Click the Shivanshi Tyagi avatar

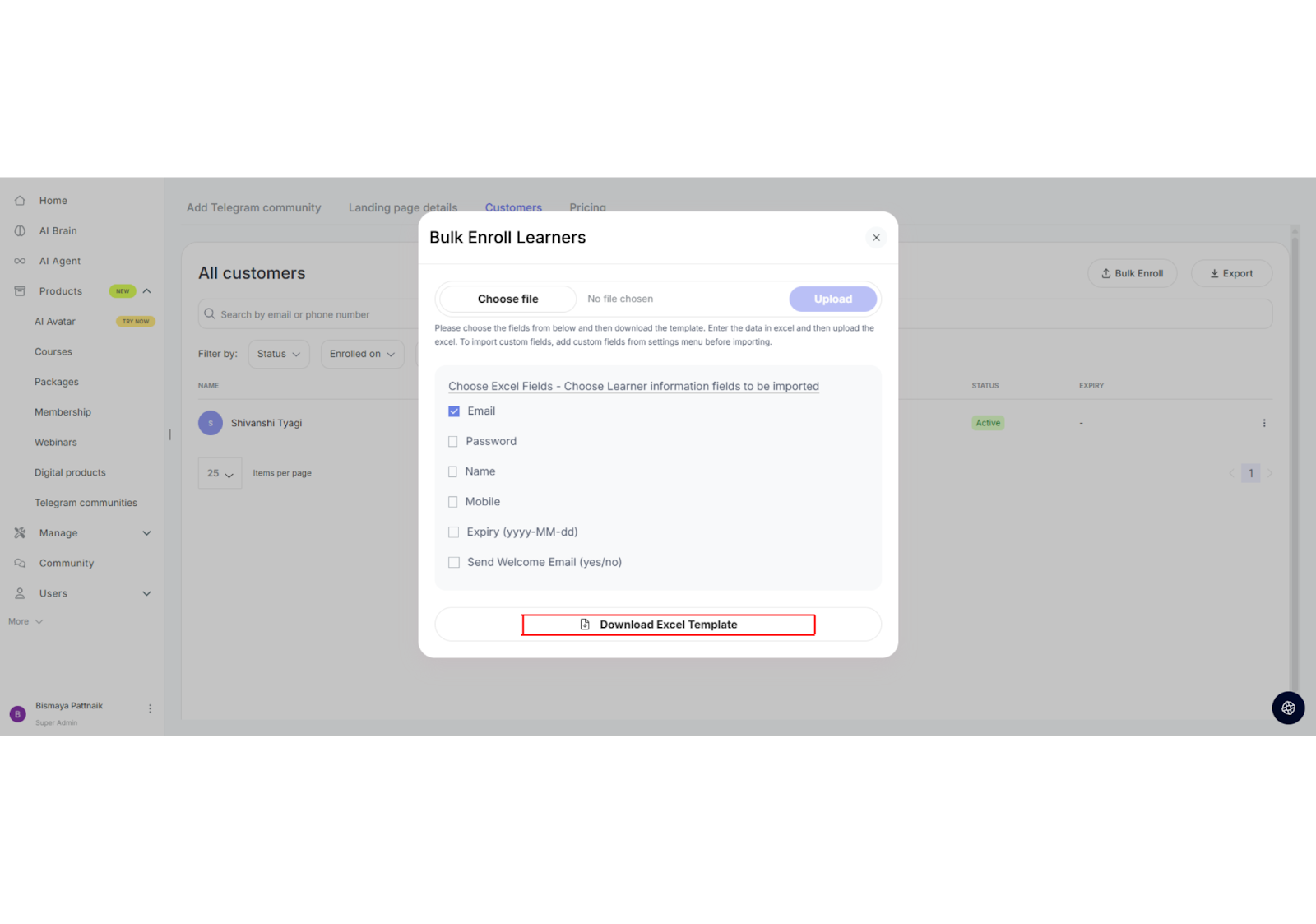[211, 423]
